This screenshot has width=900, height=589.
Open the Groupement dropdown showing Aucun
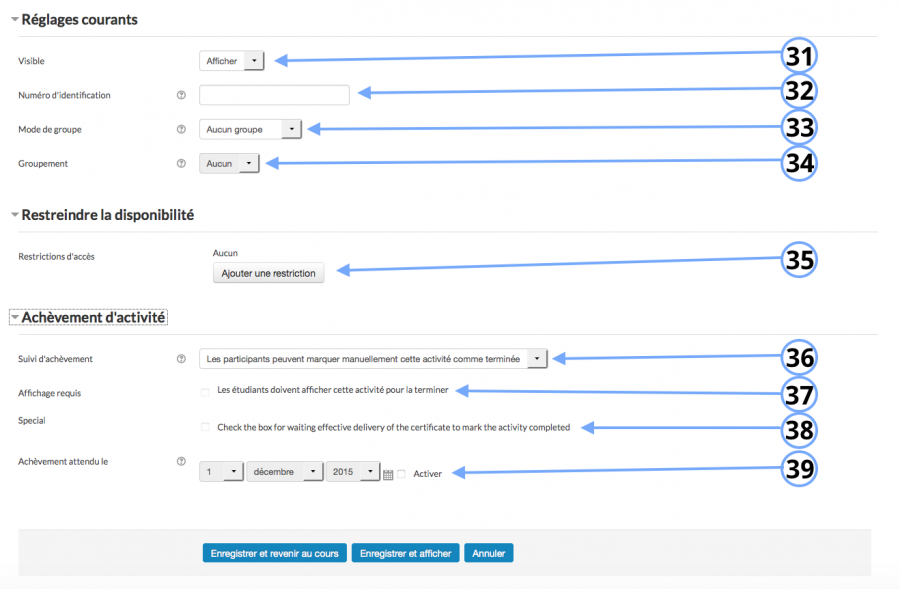tap(228, 163)
